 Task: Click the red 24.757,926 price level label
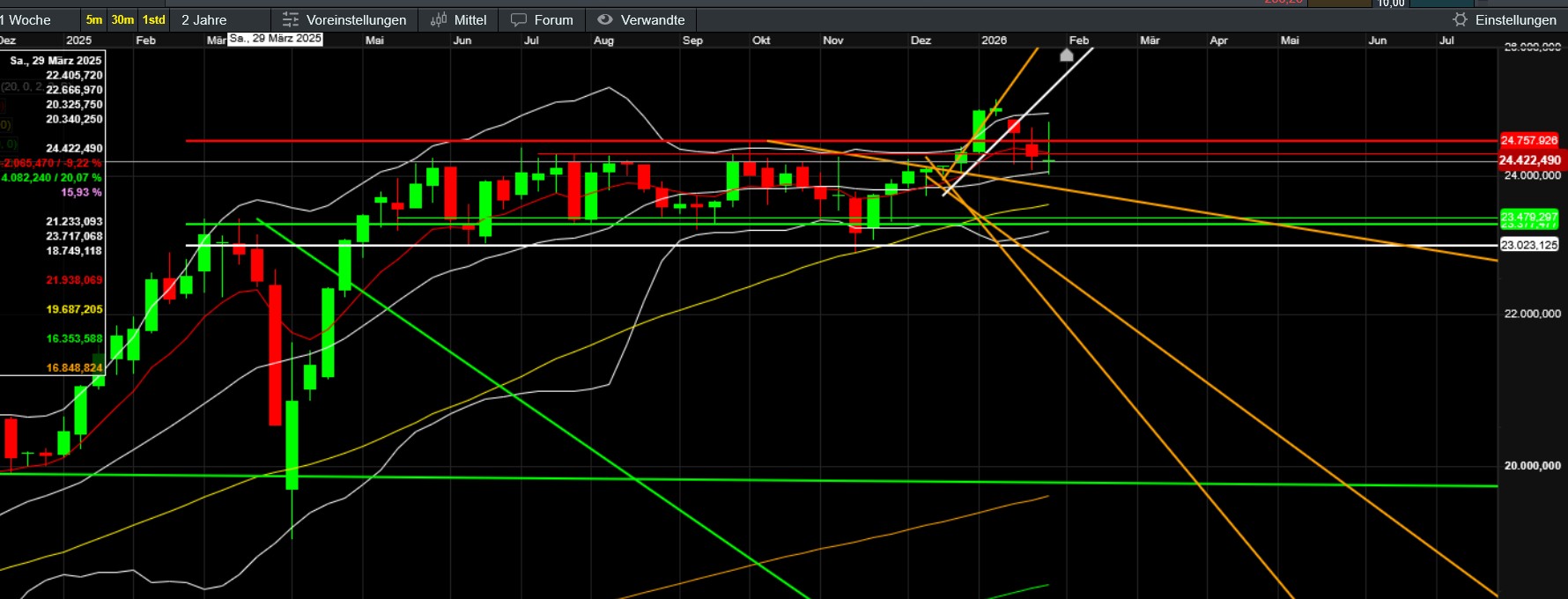[x=1528, y=140]
